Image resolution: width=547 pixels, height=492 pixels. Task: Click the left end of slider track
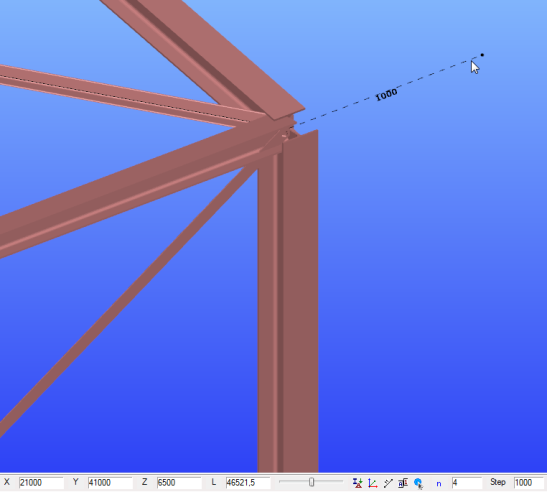tap(280, 482)
